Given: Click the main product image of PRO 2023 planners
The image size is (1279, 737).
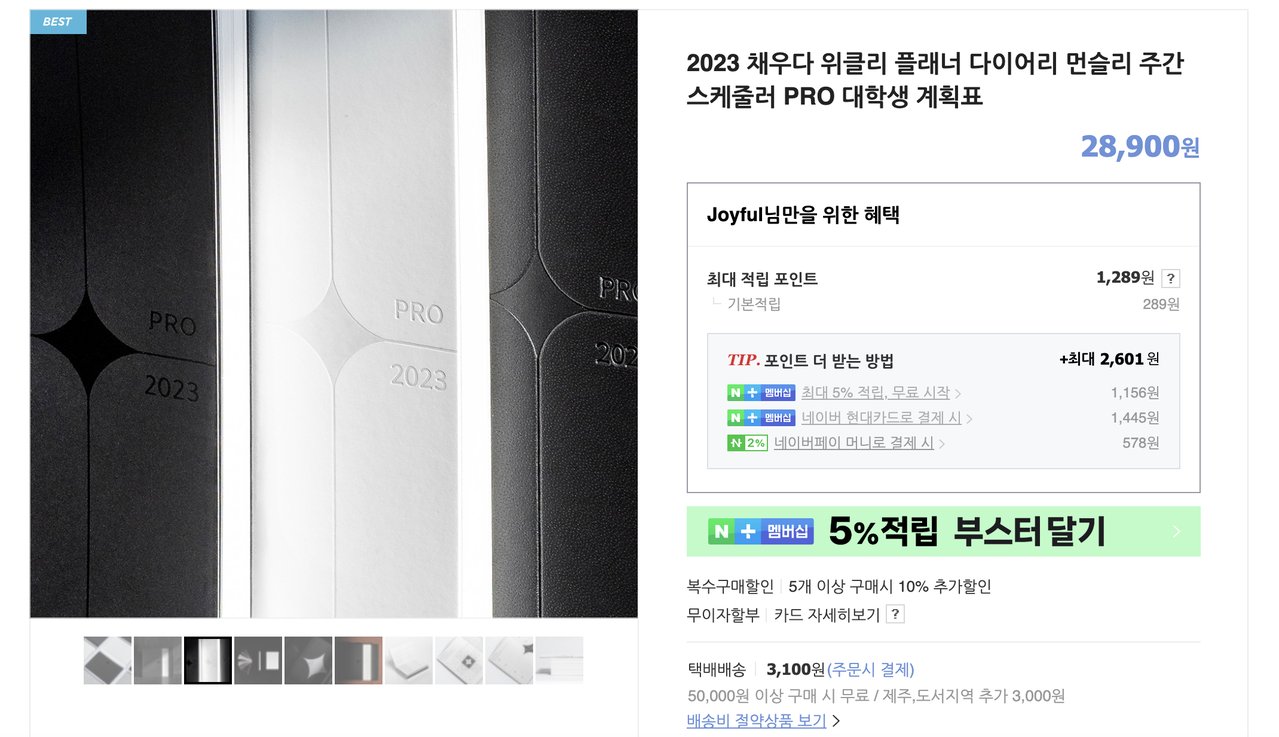Looking at the screenshot, I should [334, 314].
